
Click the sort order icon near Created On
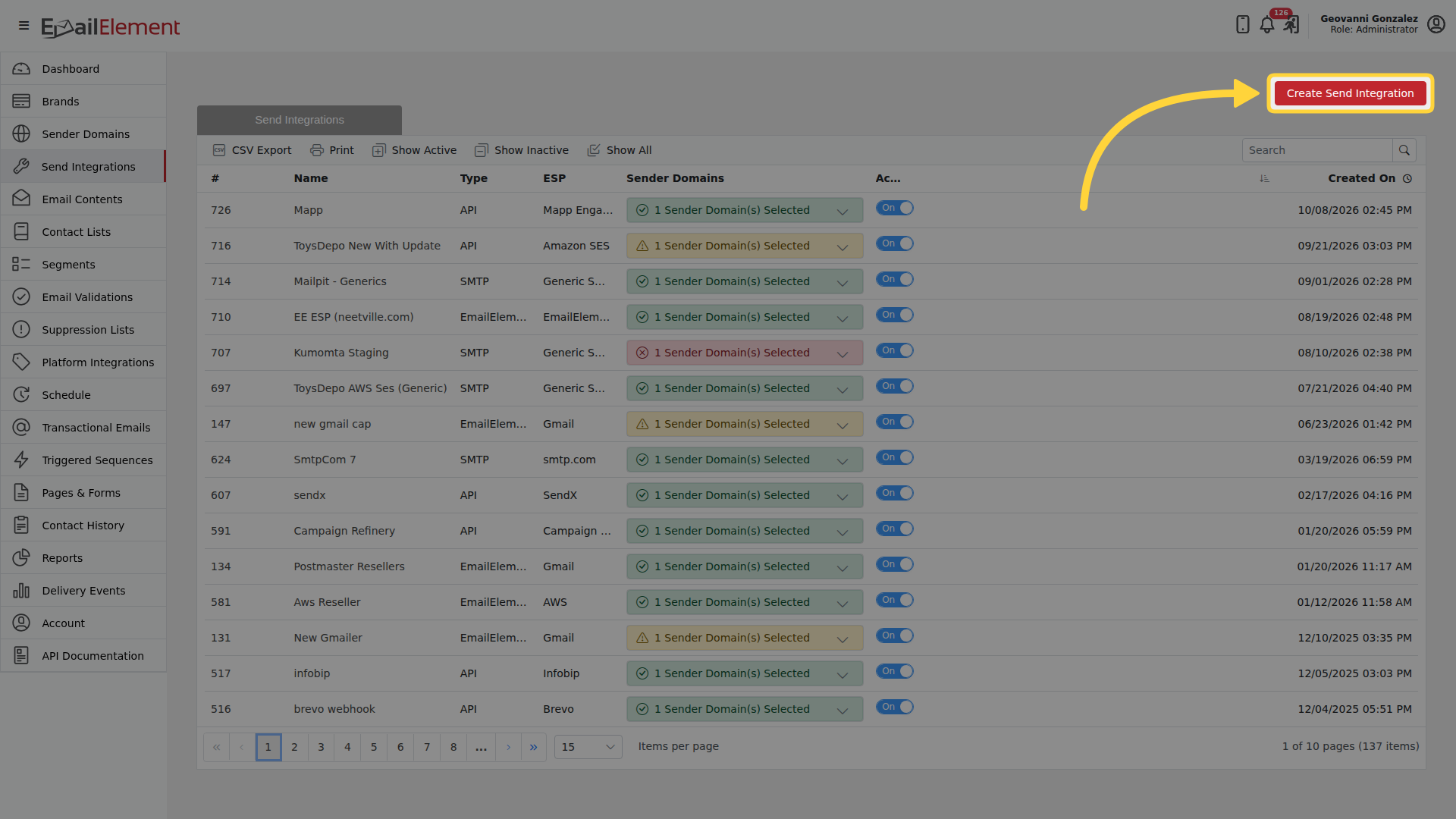pos(1264,178)
